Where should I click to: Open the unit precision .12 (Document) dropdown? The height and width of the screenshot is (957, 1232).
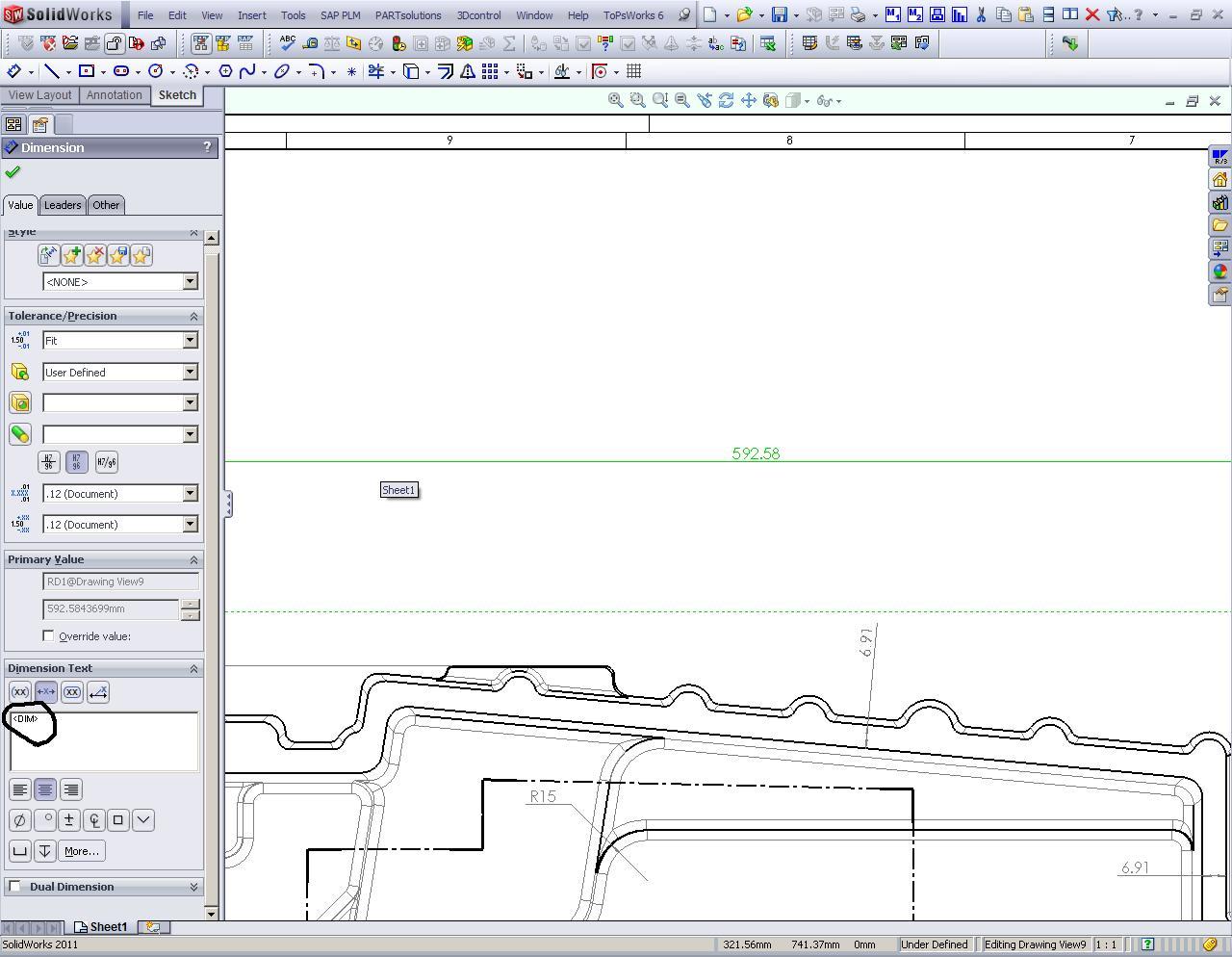coord(120,494)
